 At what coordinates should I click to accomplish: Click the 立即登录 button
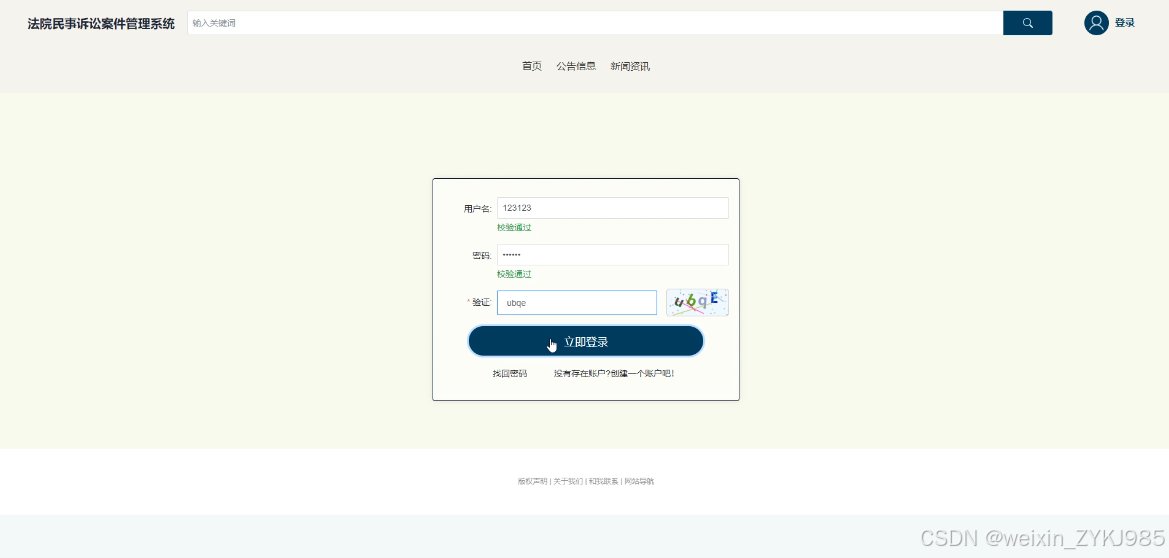pyautogui.click(x=586, y=342)
